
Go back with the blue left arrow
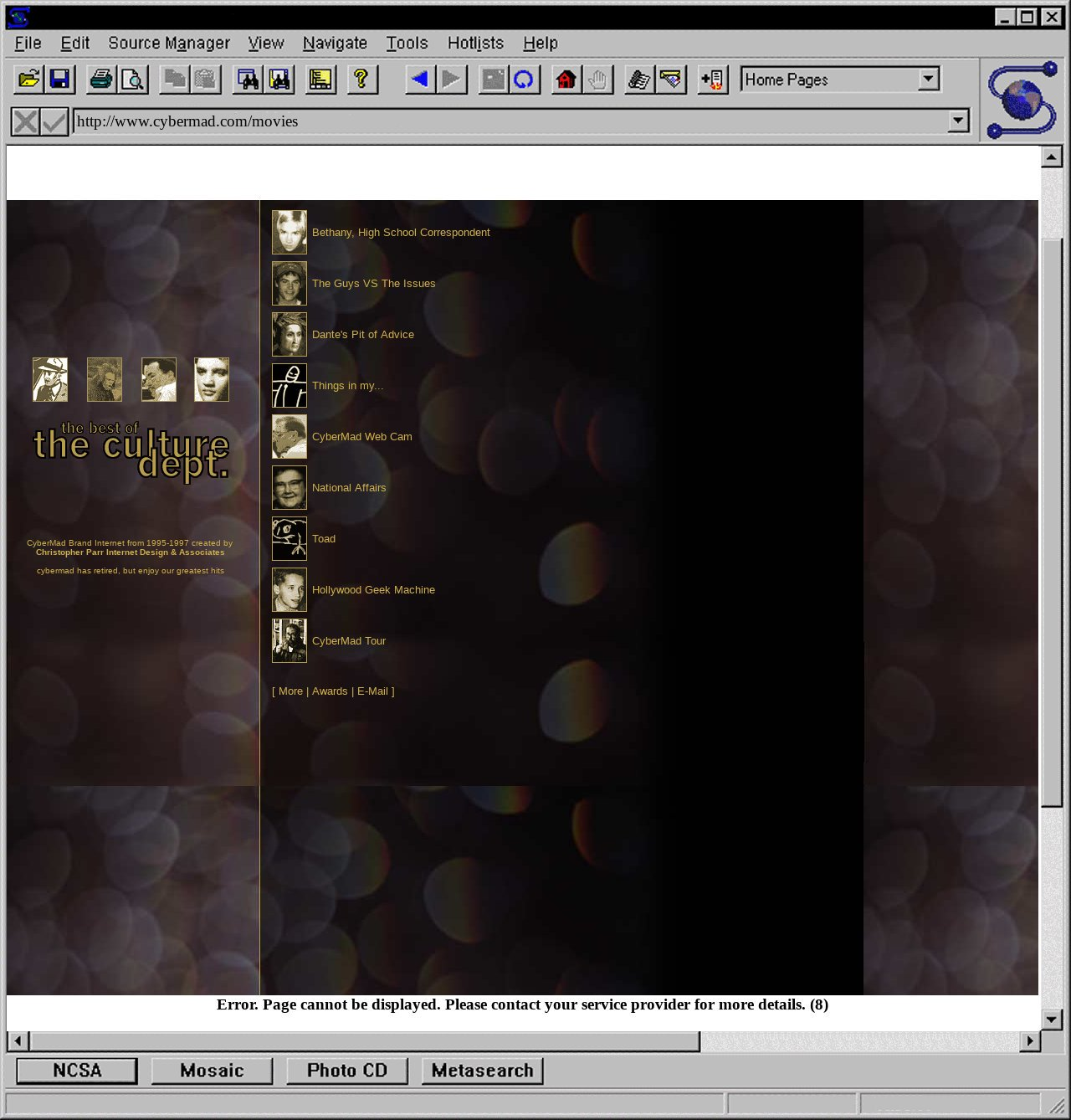420,80
